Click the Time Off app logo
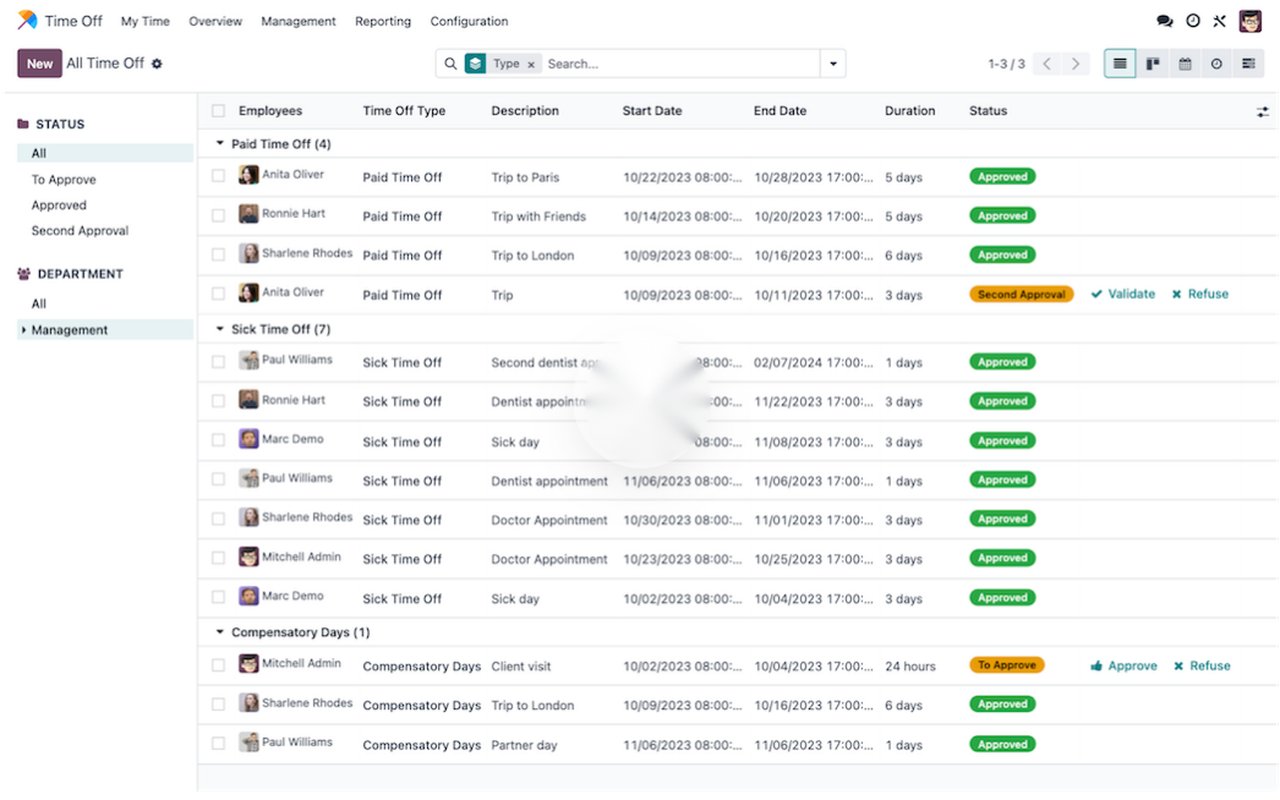The width and height of the screenshot is (1280, 800). tap(28, 21)
